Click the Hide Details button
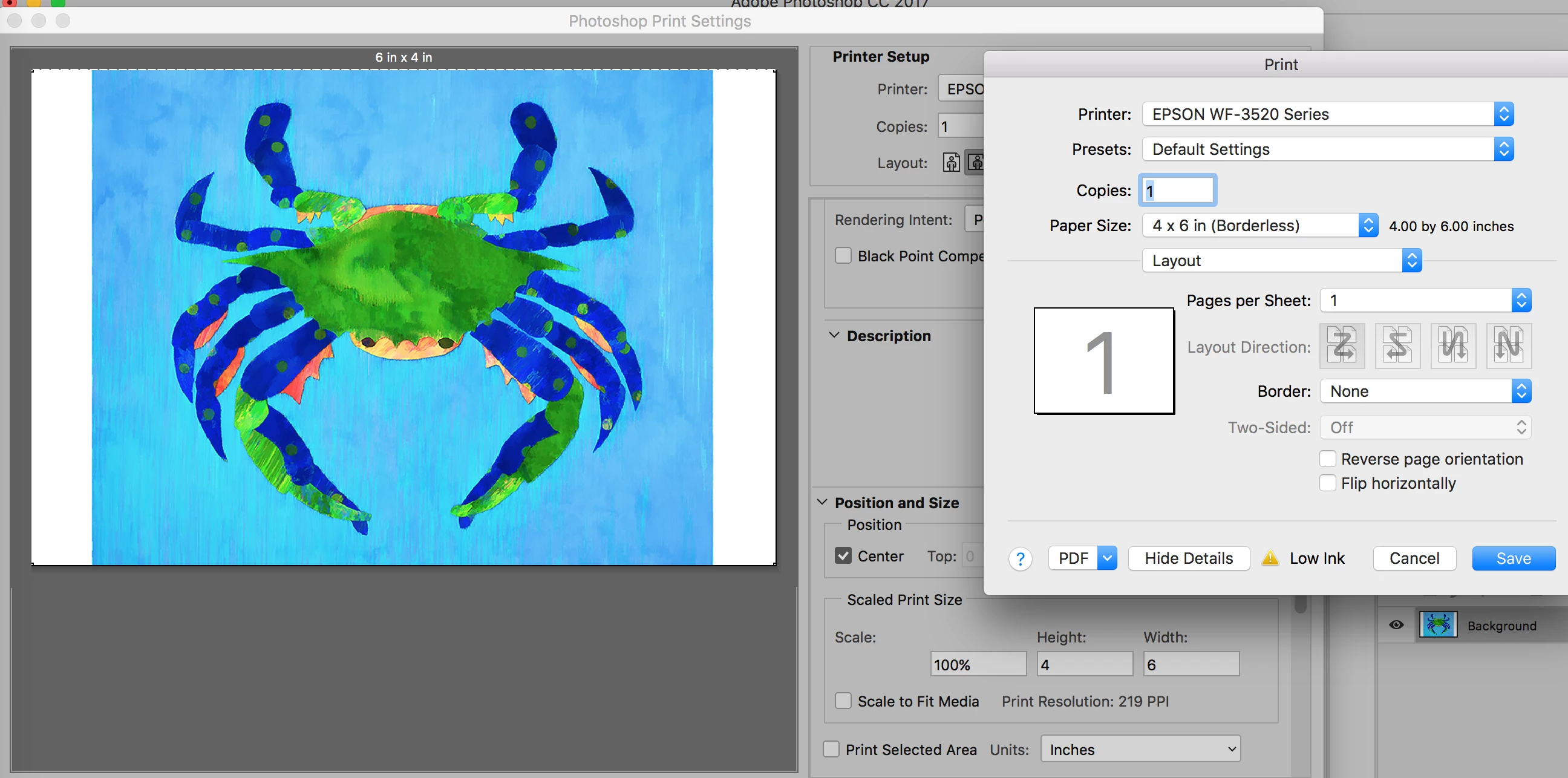Viewport: 1568px width, 778px height. [1188, 558]
